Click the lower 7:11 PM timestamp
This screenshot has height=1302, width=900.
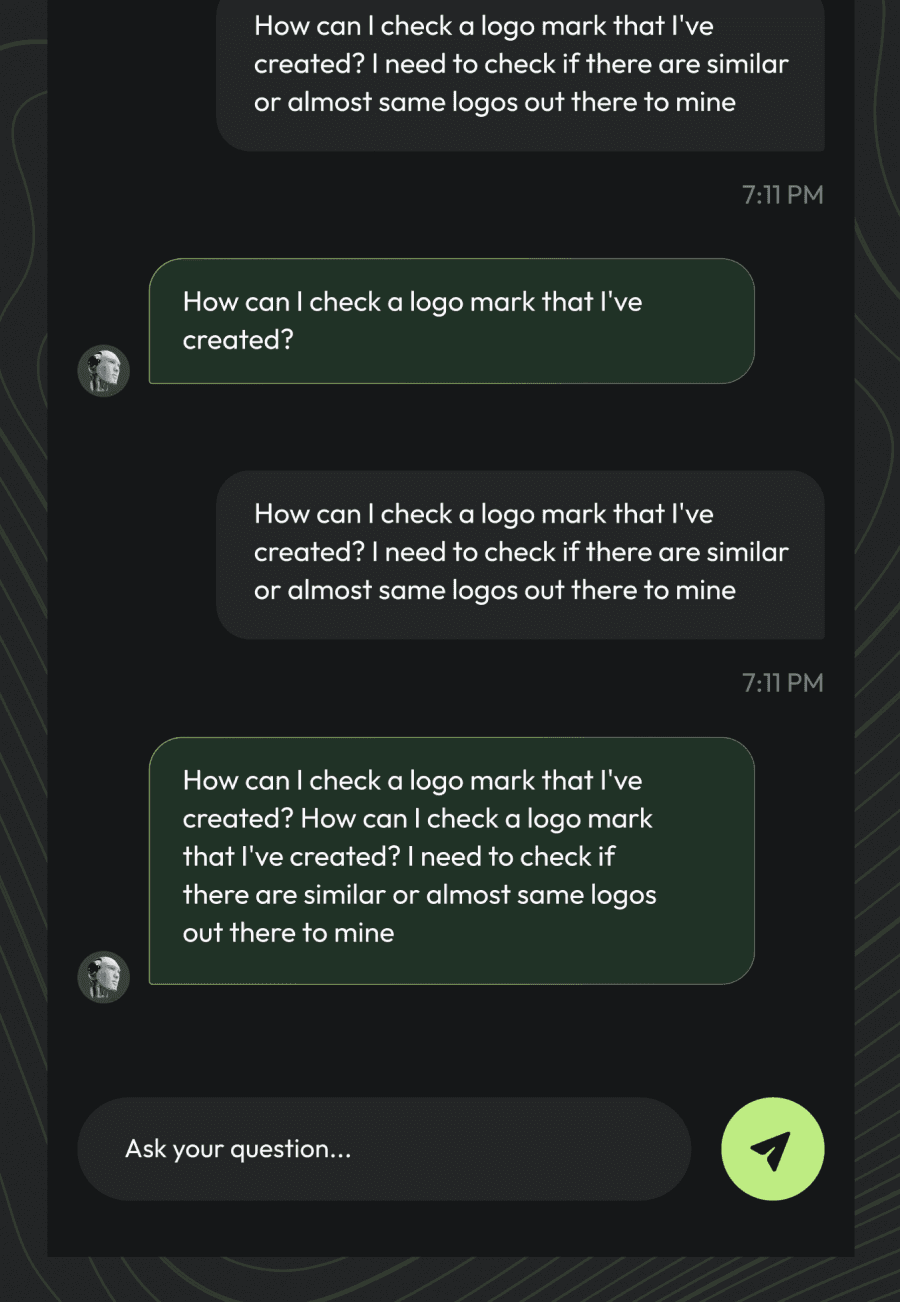pyautogui.click(x=782, y=683)
